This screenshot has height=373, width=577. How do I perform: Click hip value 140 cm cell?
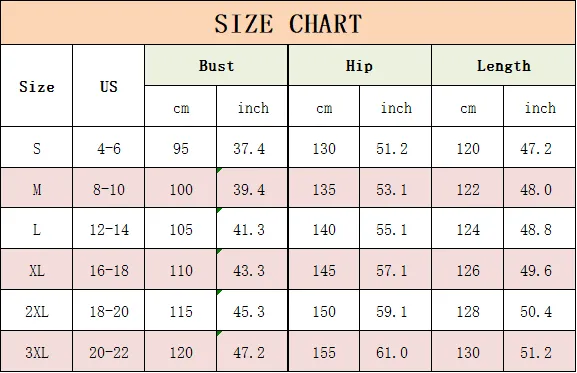click(x=324, y=229)
